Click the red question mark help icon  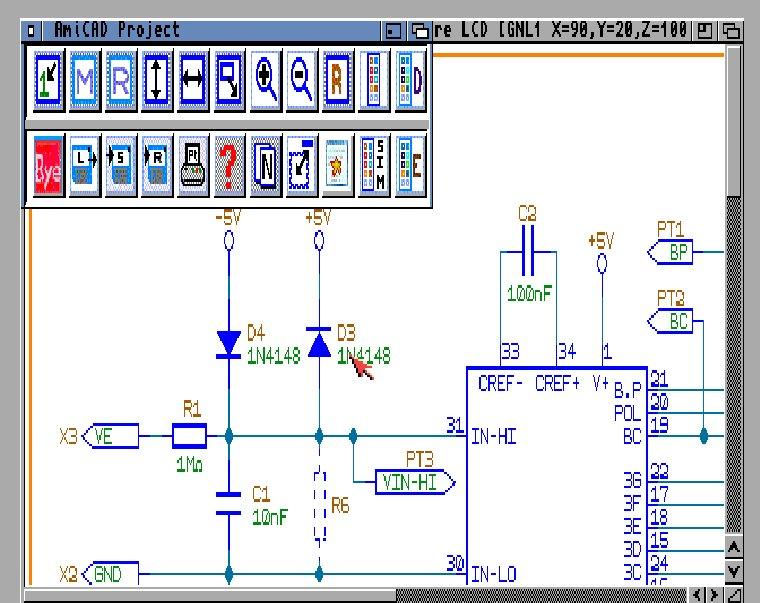pos(229,163)
